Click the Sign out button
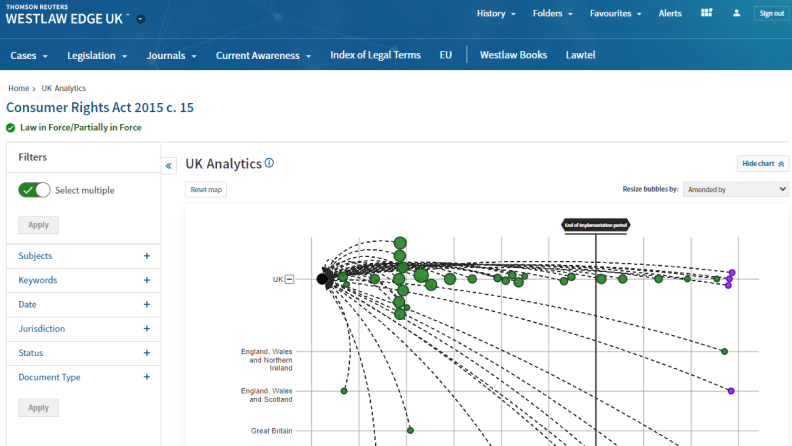 tap(771, 14)
